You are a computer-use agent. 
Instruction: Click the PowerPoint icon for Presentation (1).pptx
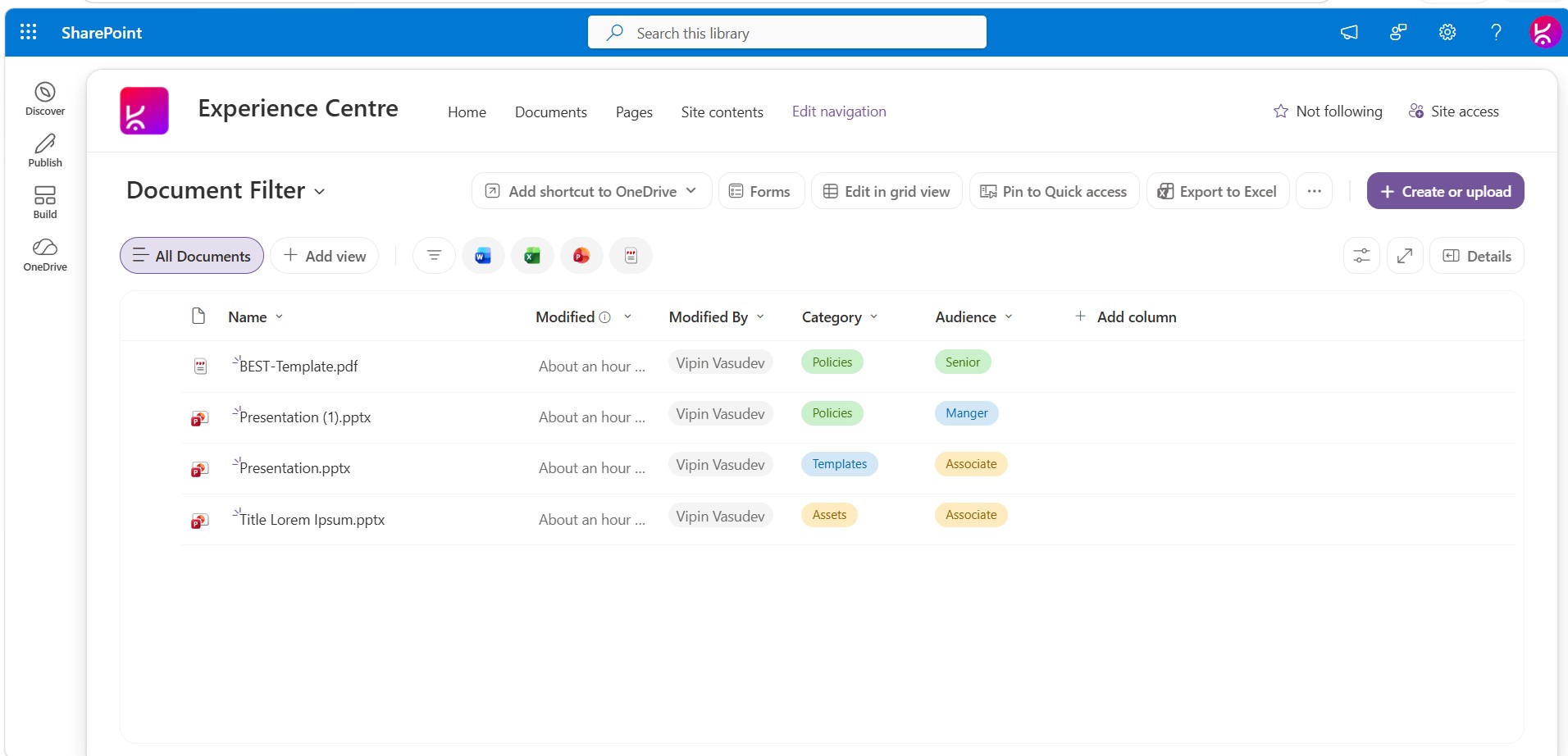point(199,418)
